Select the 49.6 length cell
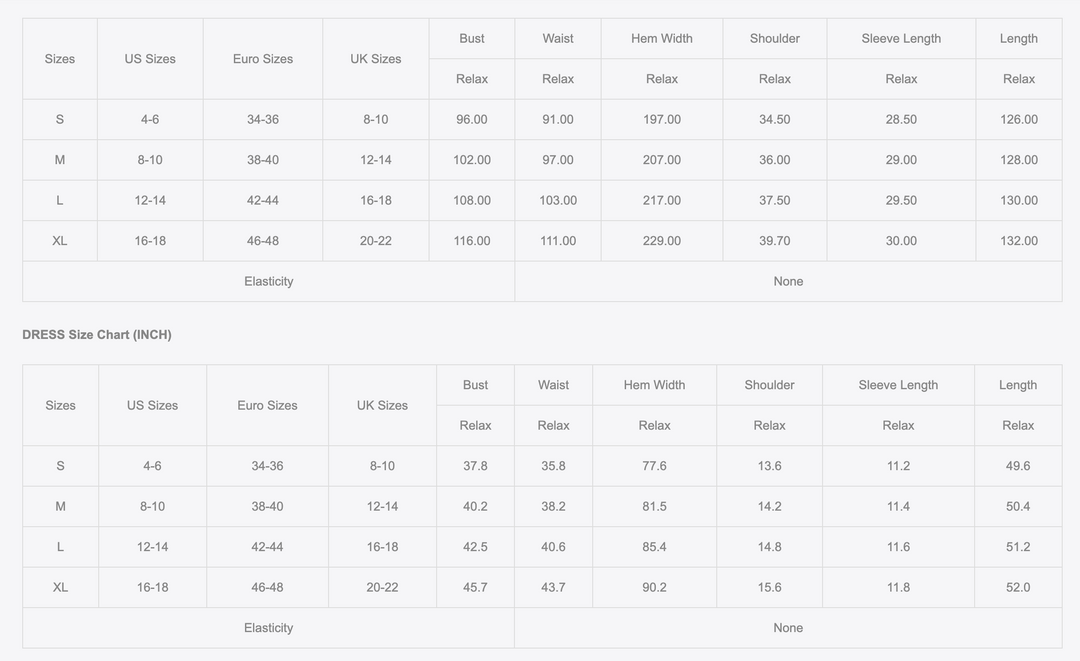Viewport: 1080px width, 661px height. [1018, 466]
